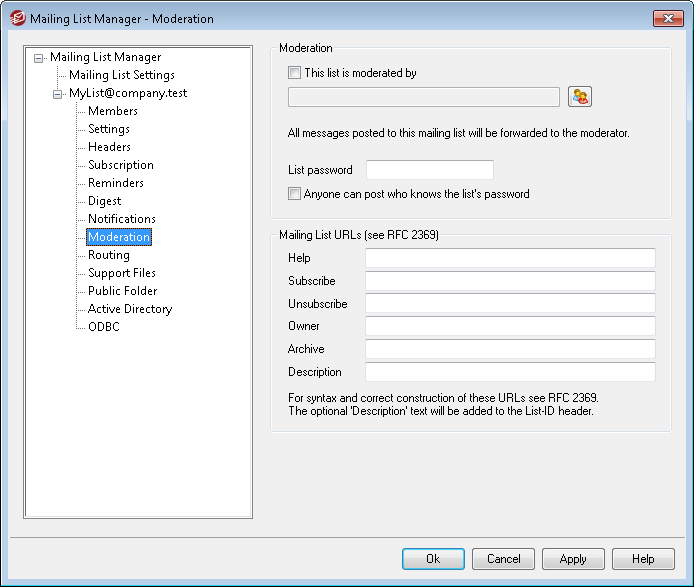The height and width of the screenshot is (587, 694).
Task: Click the MDaemon icon in title bar
Action: click(x=16, y=19)
